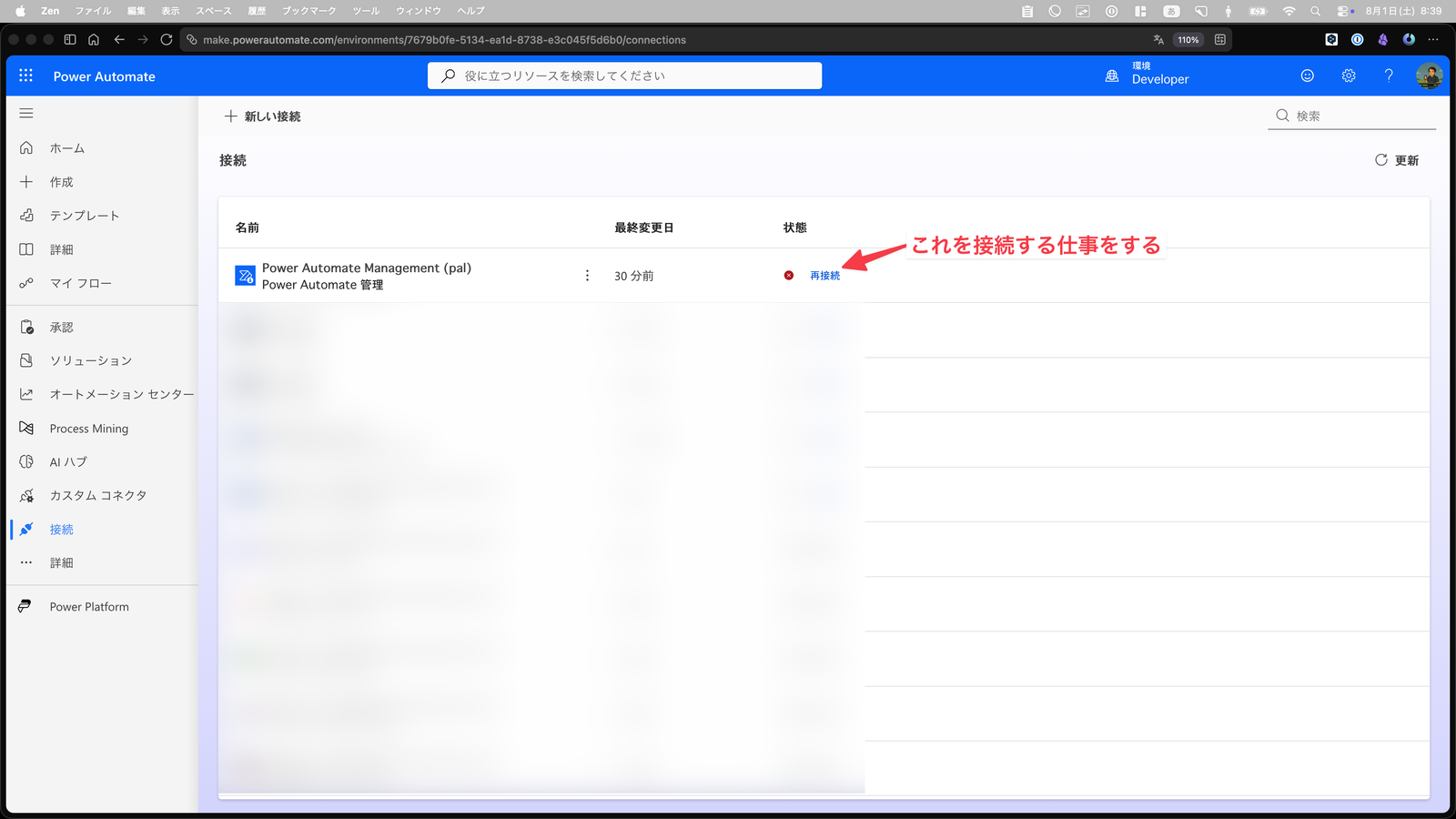Open the settings gear icon
Viewport: 1456px width, 819px height.
[x=1349, y=76]
